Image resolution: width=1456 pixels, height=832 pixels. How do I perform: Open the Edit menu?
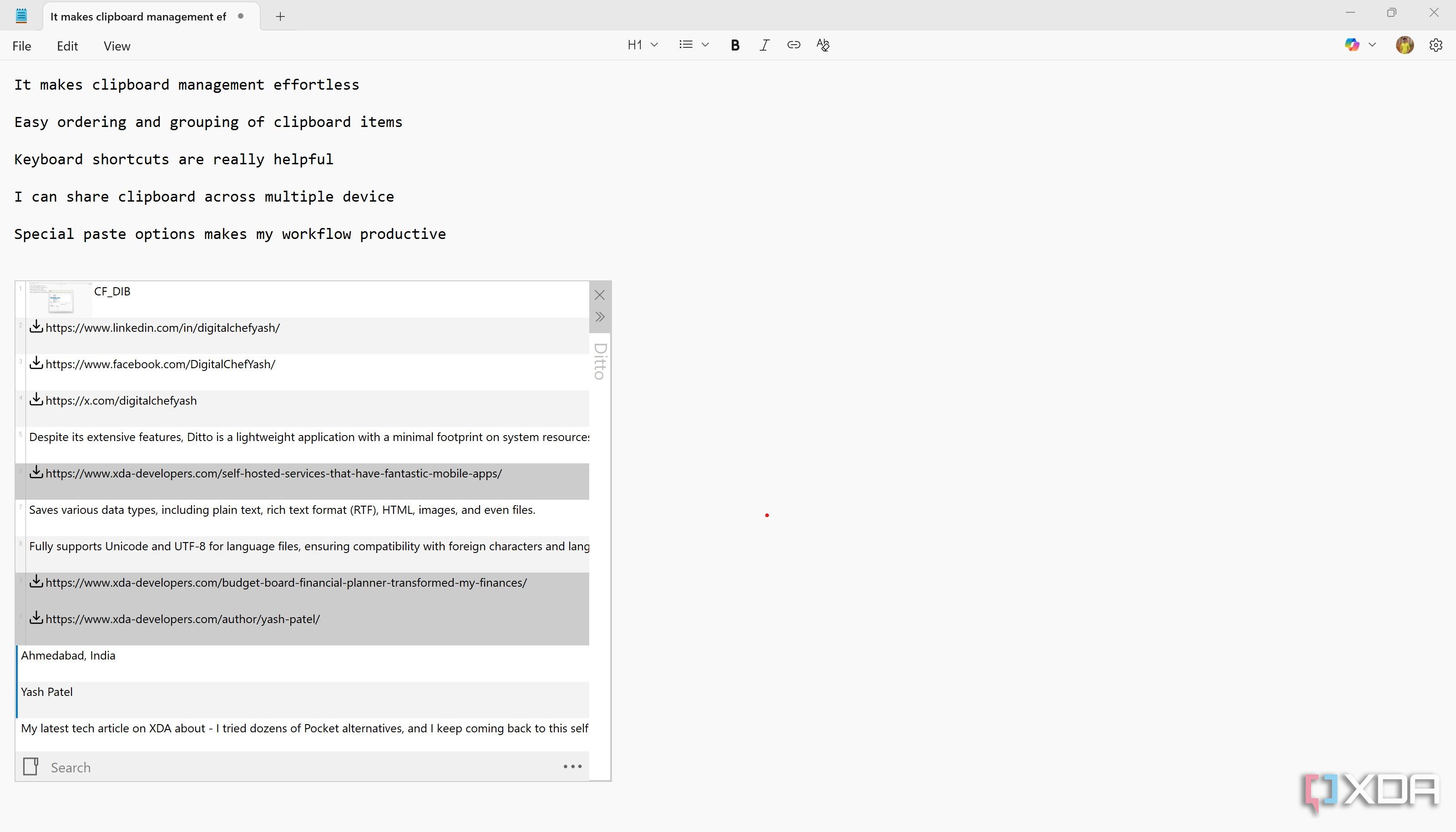point(67,46)
